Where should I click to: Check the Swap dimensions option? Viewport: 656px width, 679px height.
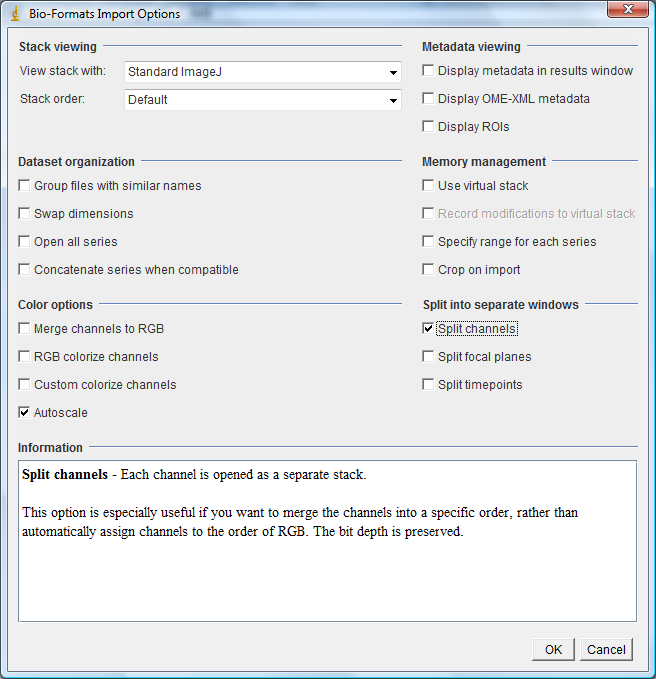[x=25, y=214]
